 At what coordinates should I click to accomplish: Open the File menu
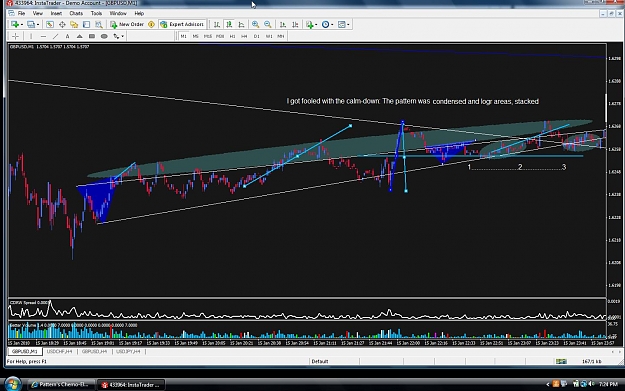click(x=22, y=13)
